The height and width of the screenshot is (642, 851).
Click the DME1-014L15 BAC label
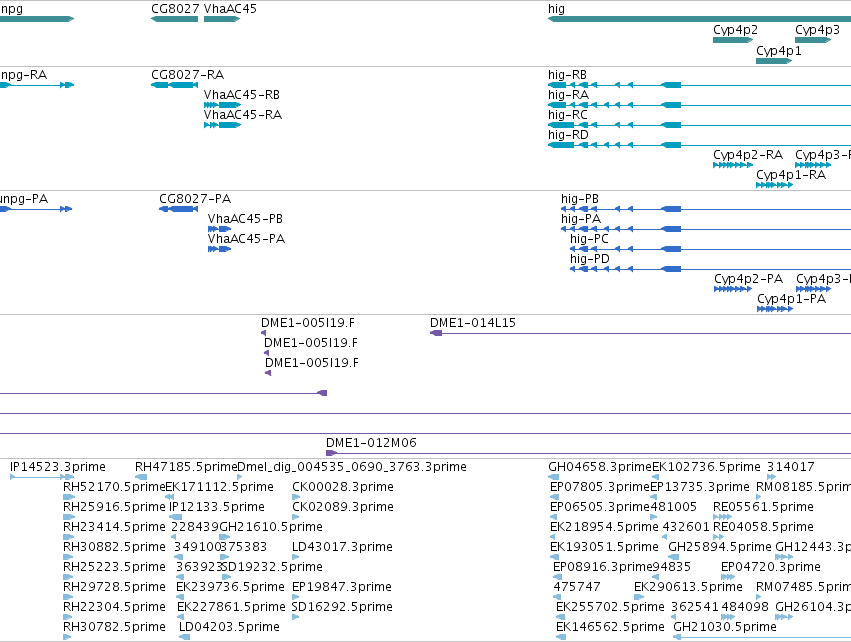point(473,323)
